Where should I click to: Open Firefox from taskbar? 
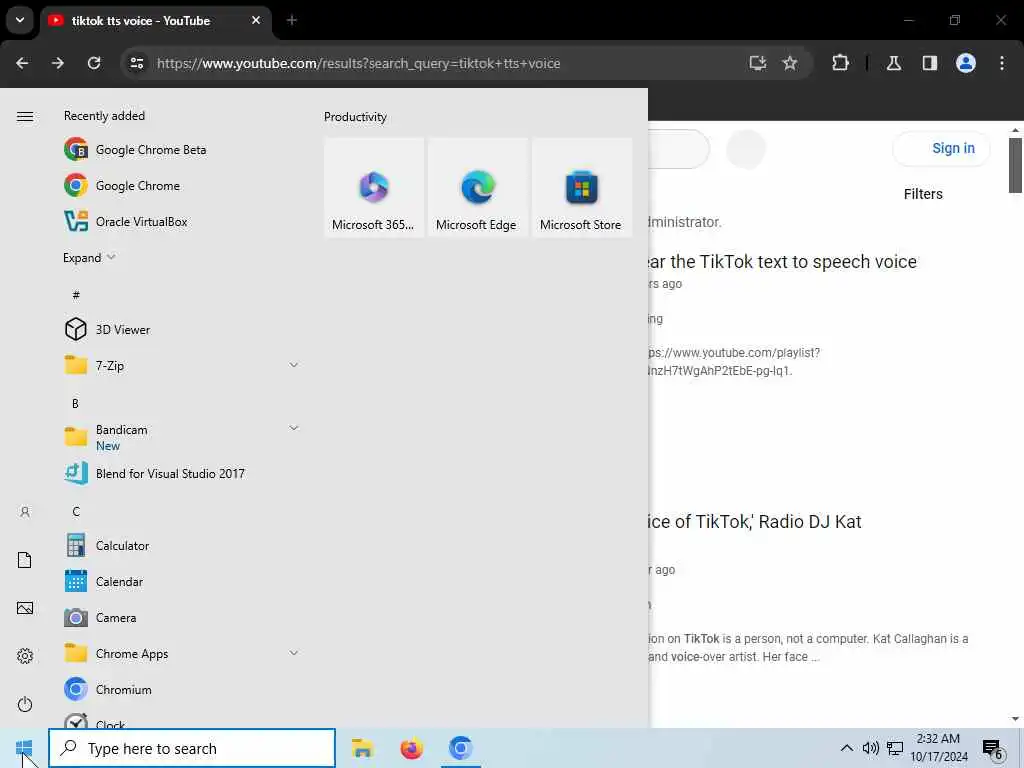coord(411,748)
